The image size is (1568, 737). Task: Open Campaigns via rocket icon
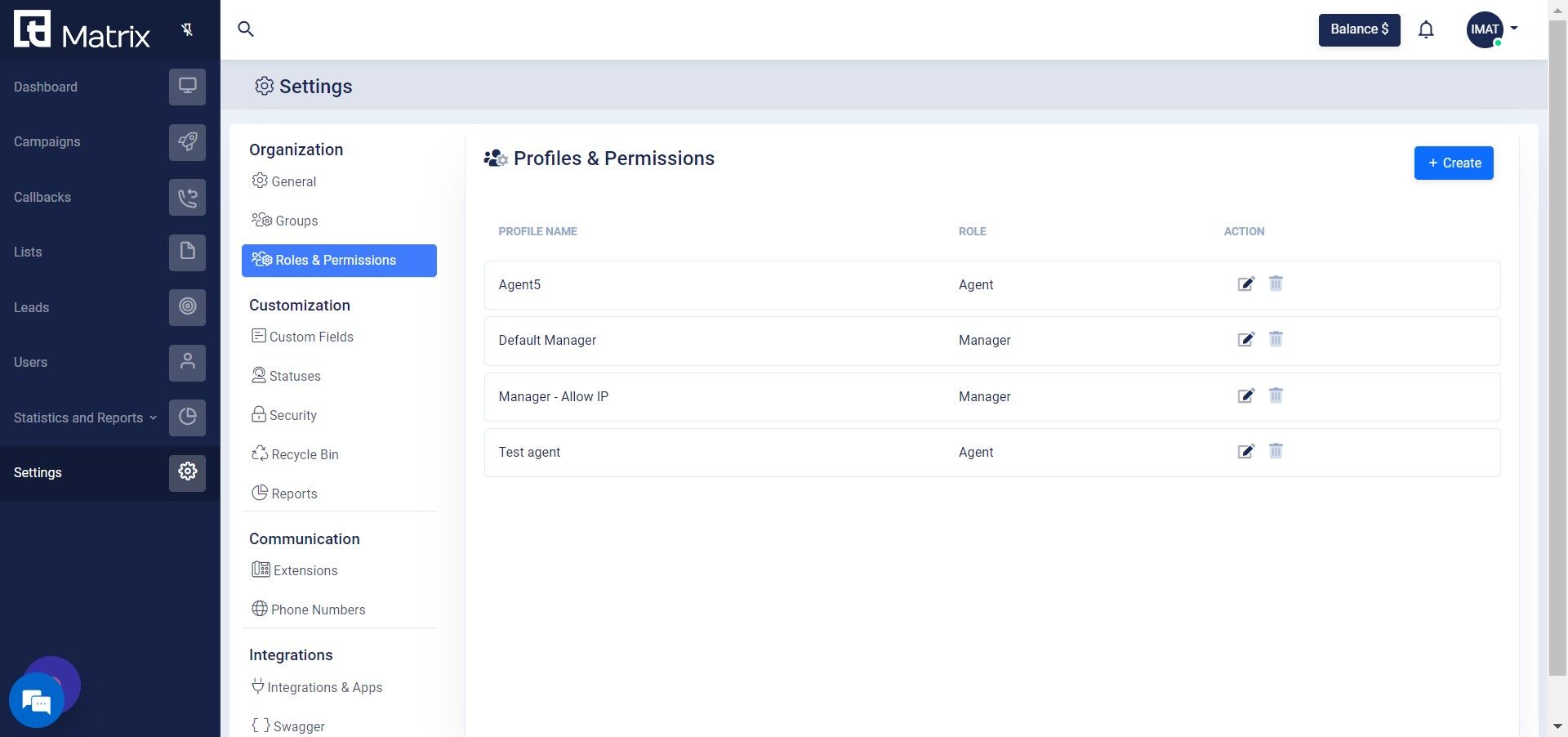click(187, 142)
